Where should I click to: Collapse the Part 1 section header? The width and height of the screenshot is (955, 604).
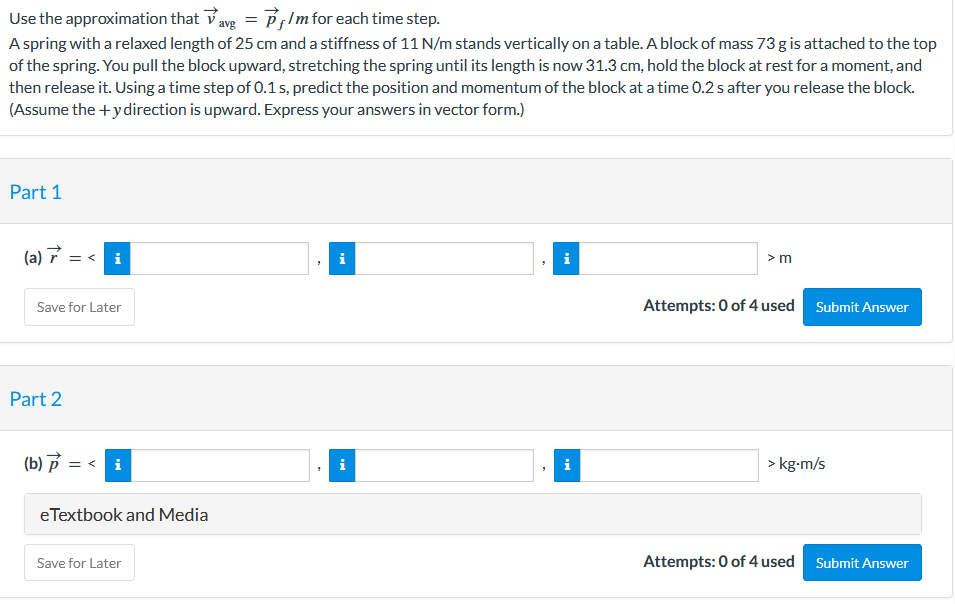(36, 192)
